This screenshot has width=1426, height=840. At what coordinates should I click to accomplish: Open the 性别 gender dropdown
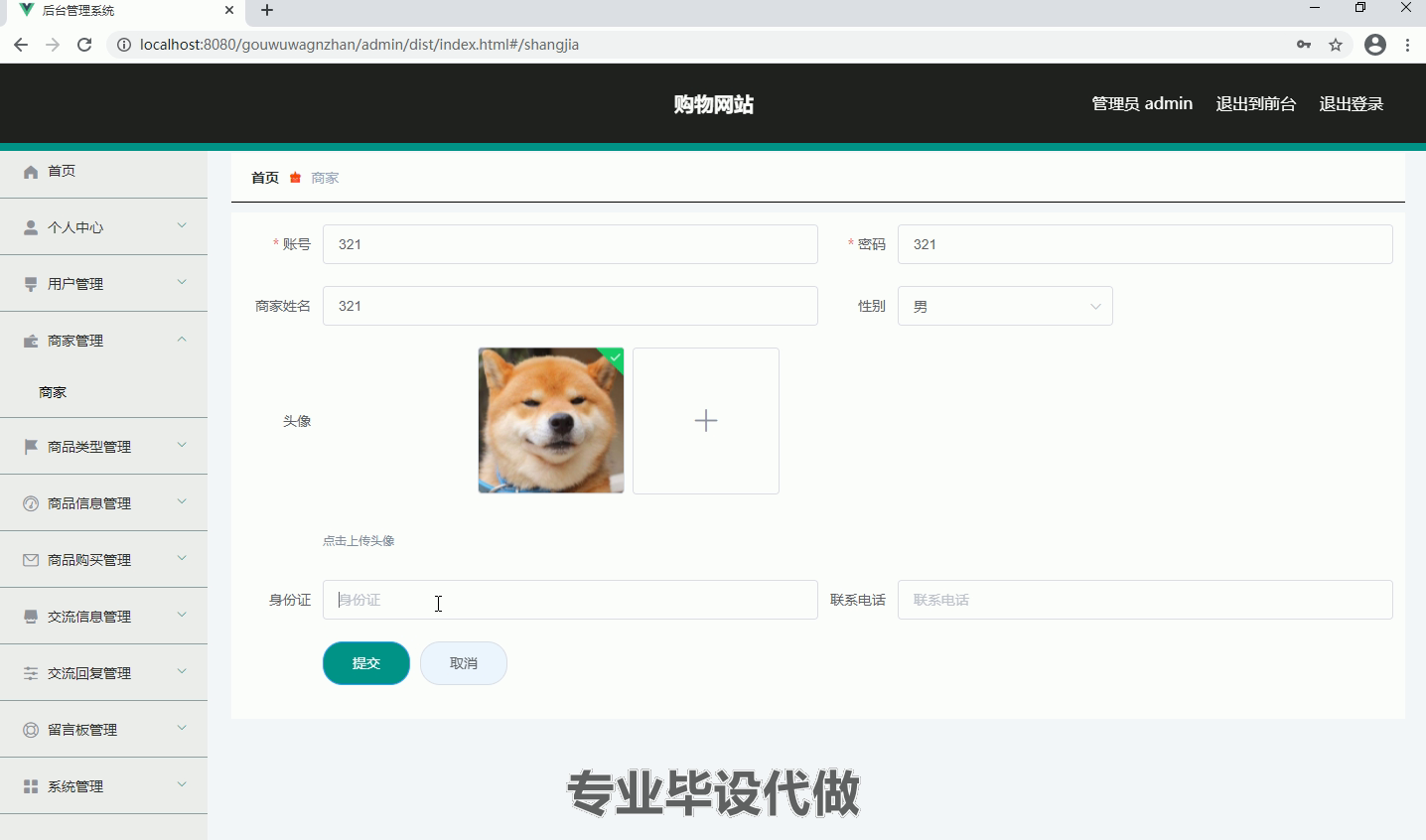coord(1005,306)
